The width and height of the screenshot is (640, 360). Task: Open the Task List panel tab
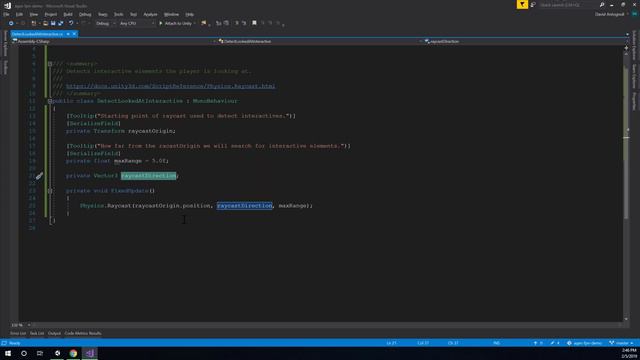[37, 333]
